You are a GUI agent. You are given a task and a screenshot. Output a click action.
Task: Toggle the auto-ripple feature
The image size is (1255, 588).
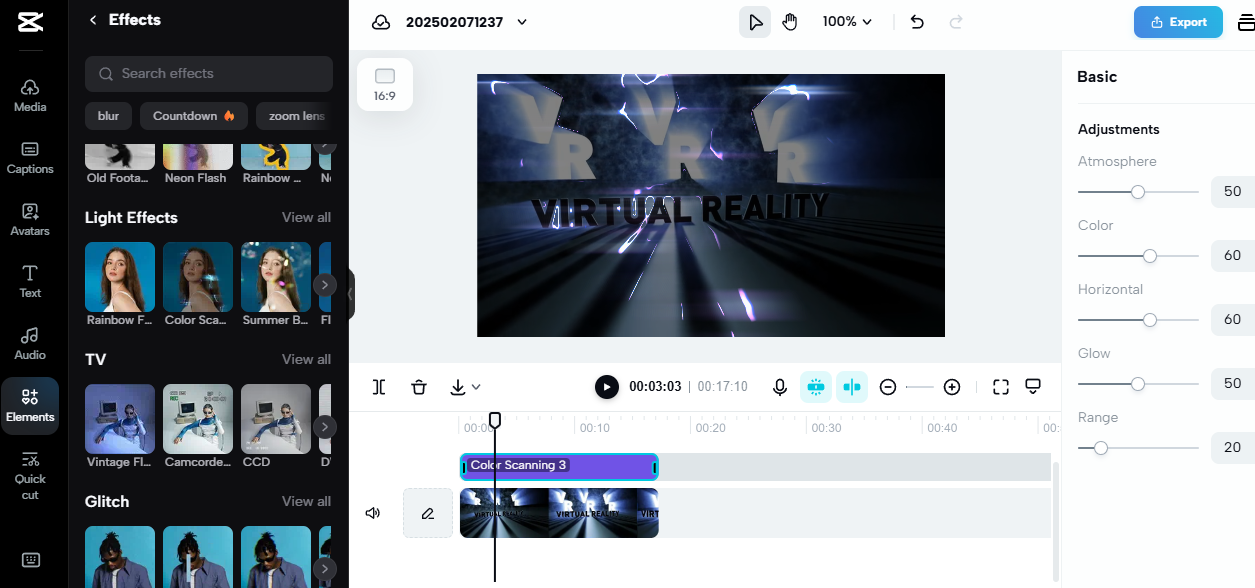[815, 386]
